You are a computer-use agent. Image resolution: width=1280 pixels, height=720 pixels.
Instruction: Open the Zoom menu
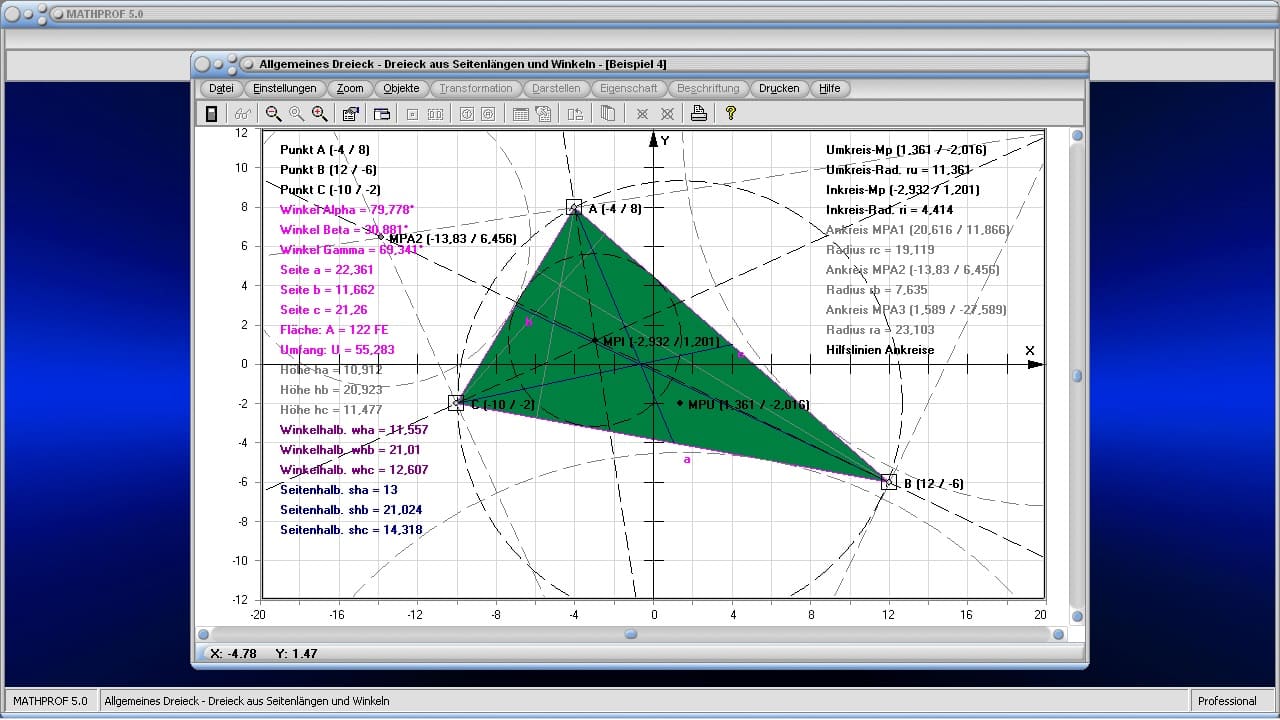click(350, 88)
